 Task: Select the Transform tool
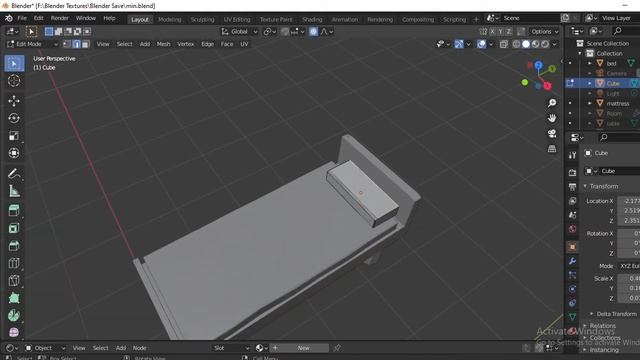pyautogui.click(x=14, y=153)
